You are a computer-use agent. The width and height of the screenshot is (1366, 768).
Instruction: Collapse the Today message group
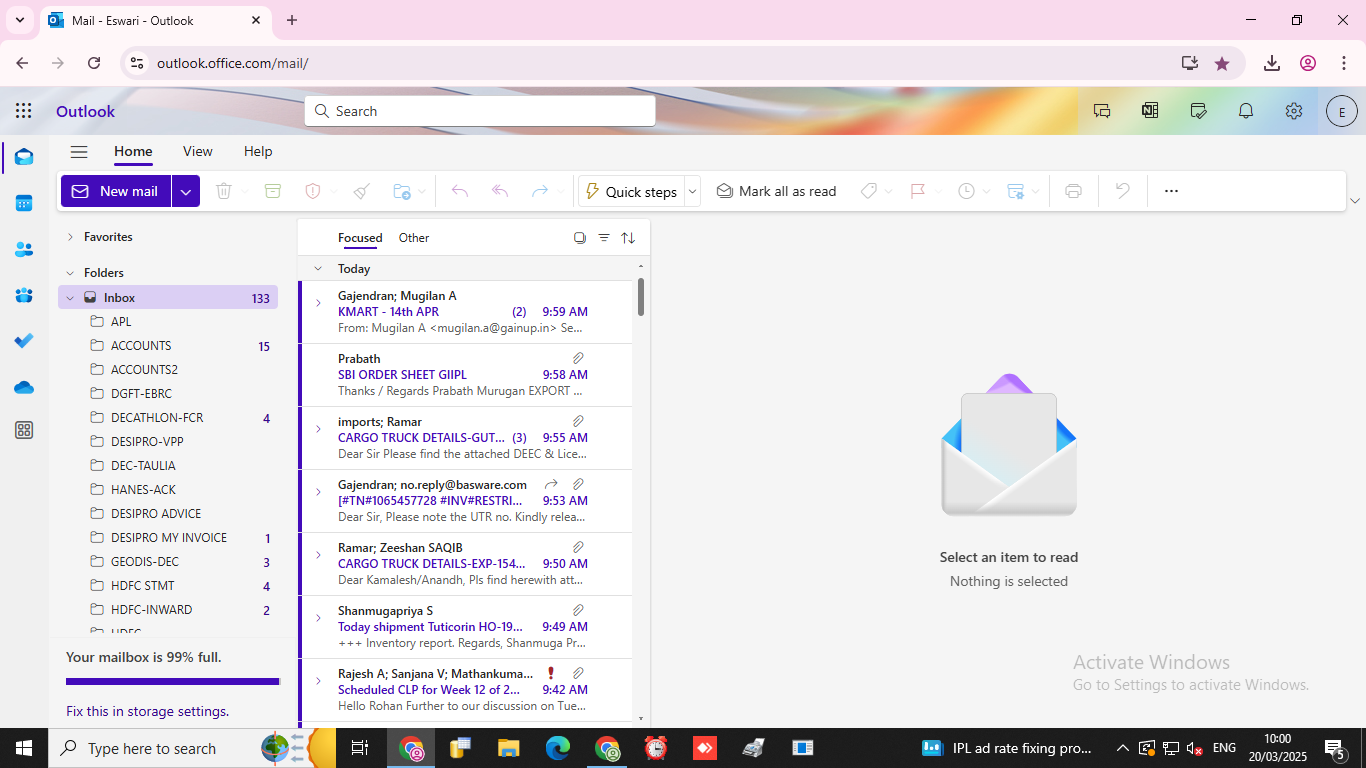point(318,268)
